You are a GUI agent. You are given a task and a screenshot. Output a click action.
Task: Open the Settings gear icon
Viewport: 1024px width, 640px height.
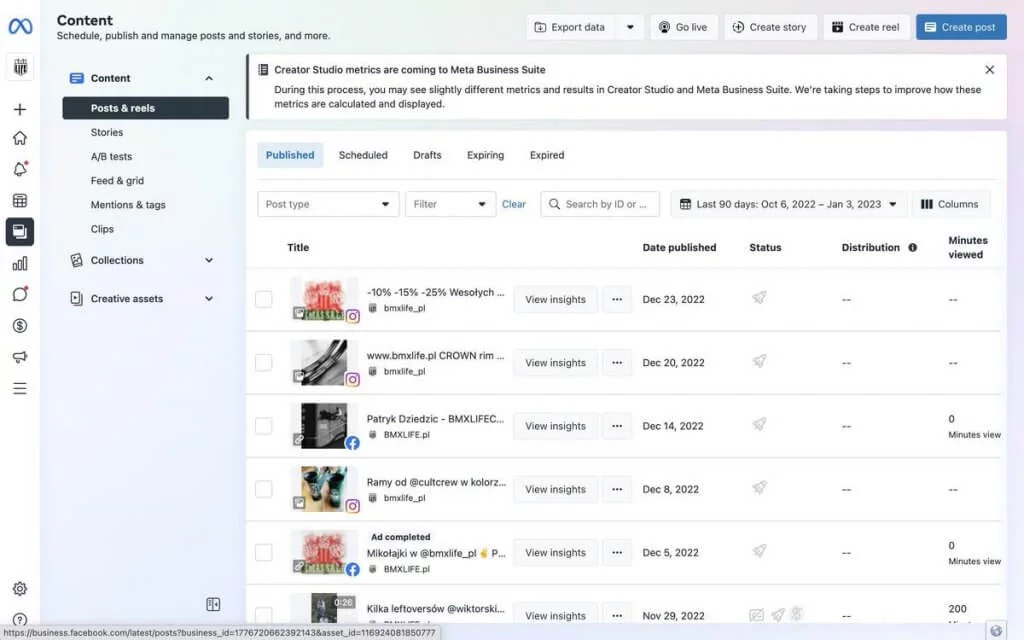click(19, 590)
